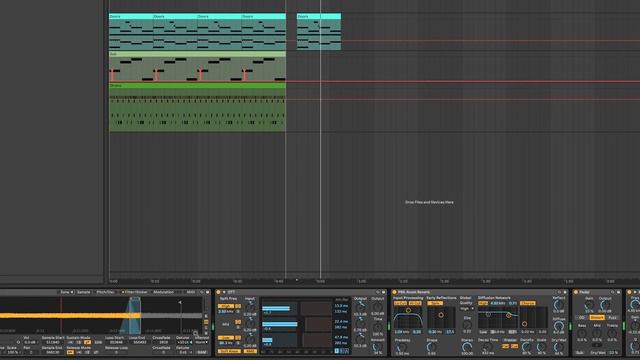Click the Reverb Dry/Wet knob

[559, 347]
